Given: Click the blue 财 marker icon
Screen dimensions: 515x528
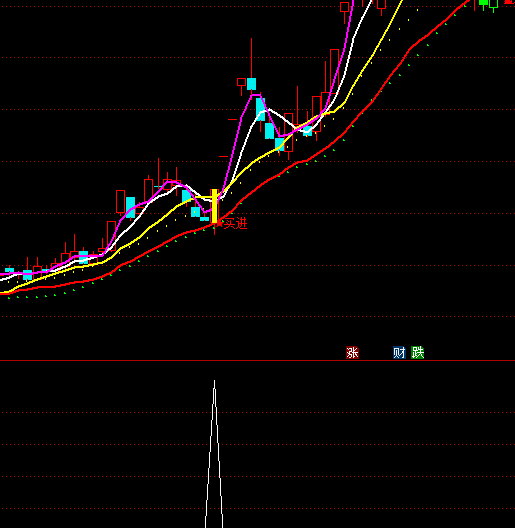Looking at the screenshot, I should (399, 353).
